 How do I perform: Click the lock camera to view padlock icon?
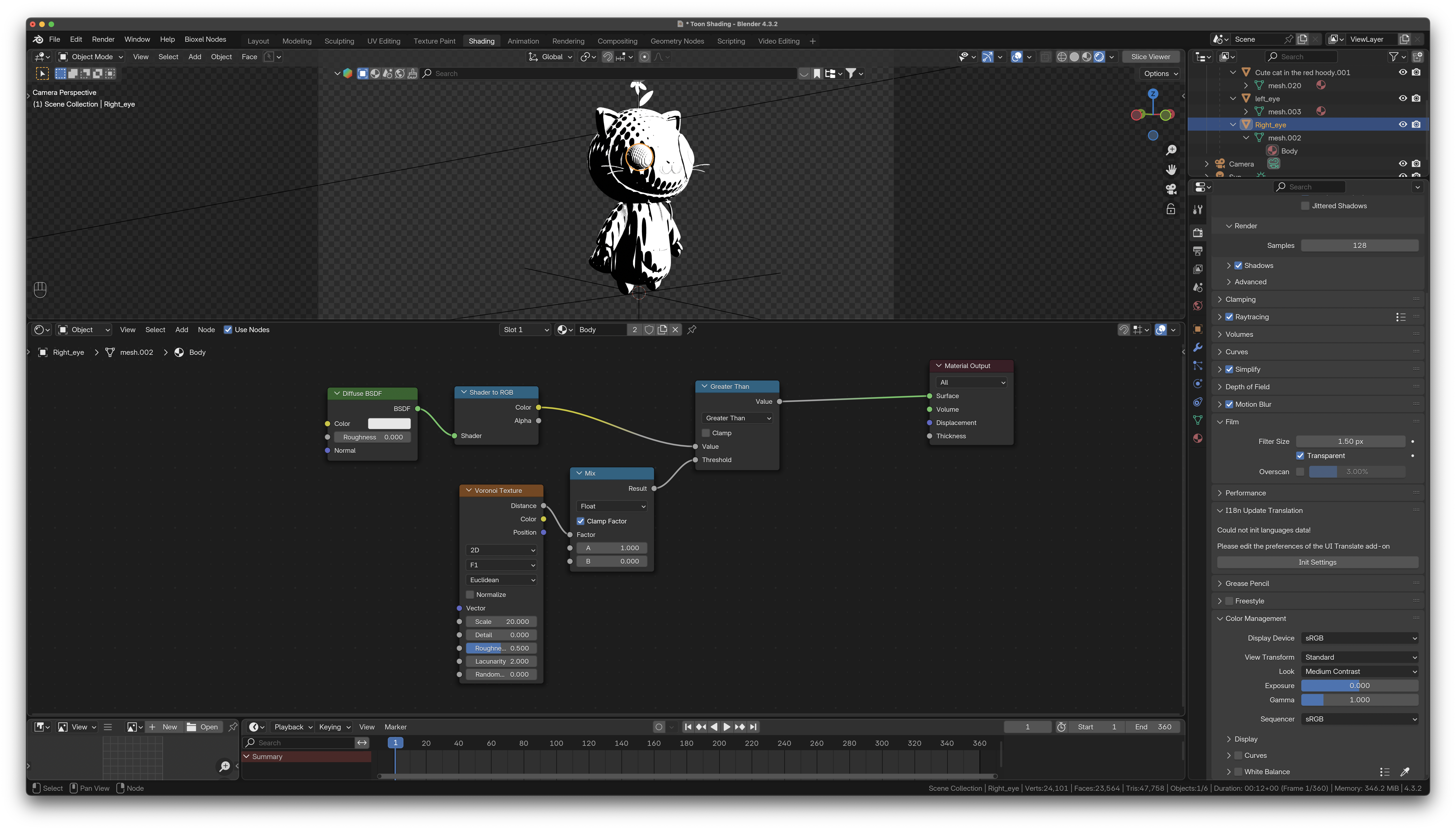pyautogui.click(x=1171, y=209)
